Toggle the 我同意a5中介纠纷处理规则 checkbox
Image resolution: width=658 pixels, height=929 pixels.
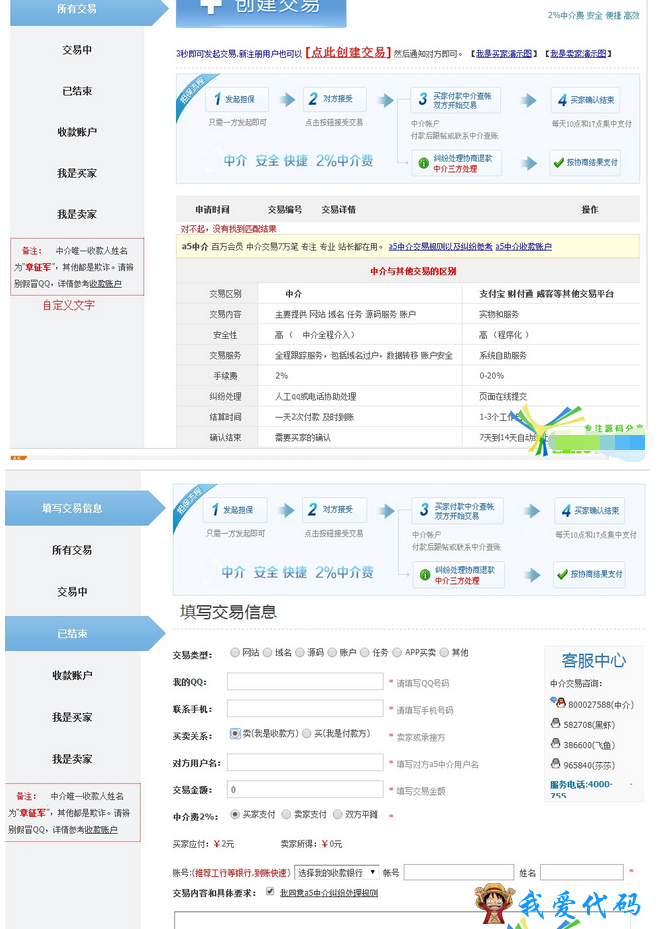coord(270,891)
